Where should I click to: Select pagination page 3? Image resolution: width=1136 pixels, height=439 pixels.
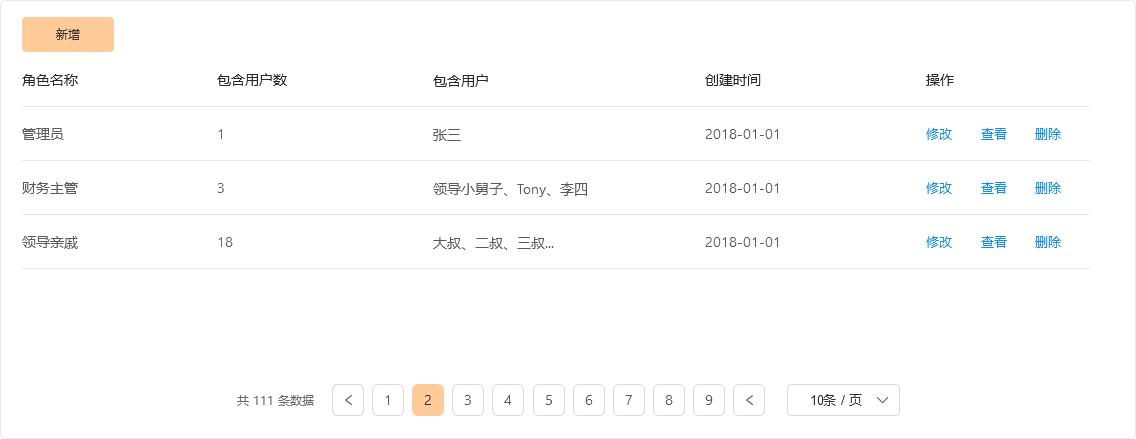point(468,400)
